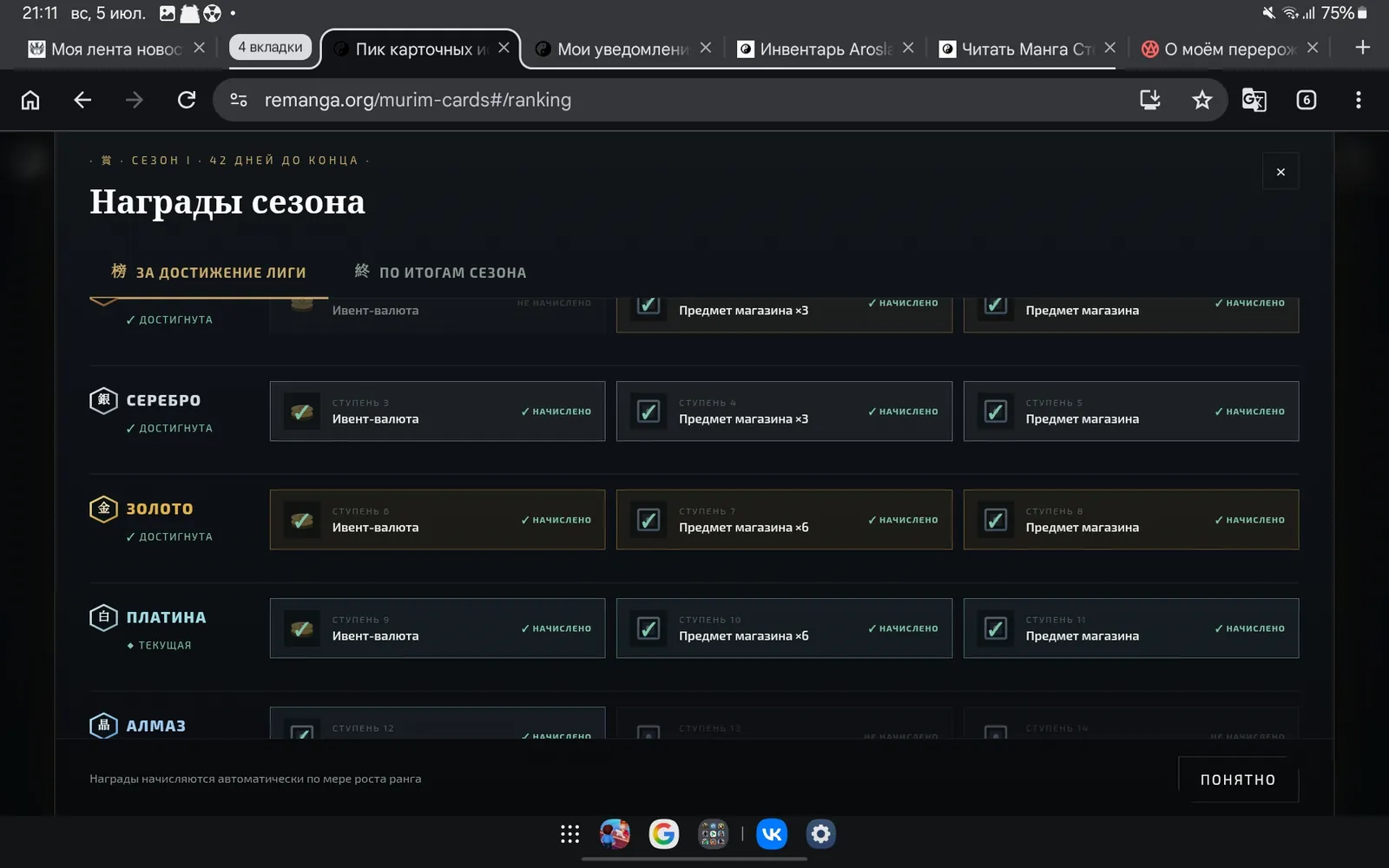Open the VK app in the dock
This screenshot has width=1389, height=868.
pyautogui.click(x=772, y=834)
